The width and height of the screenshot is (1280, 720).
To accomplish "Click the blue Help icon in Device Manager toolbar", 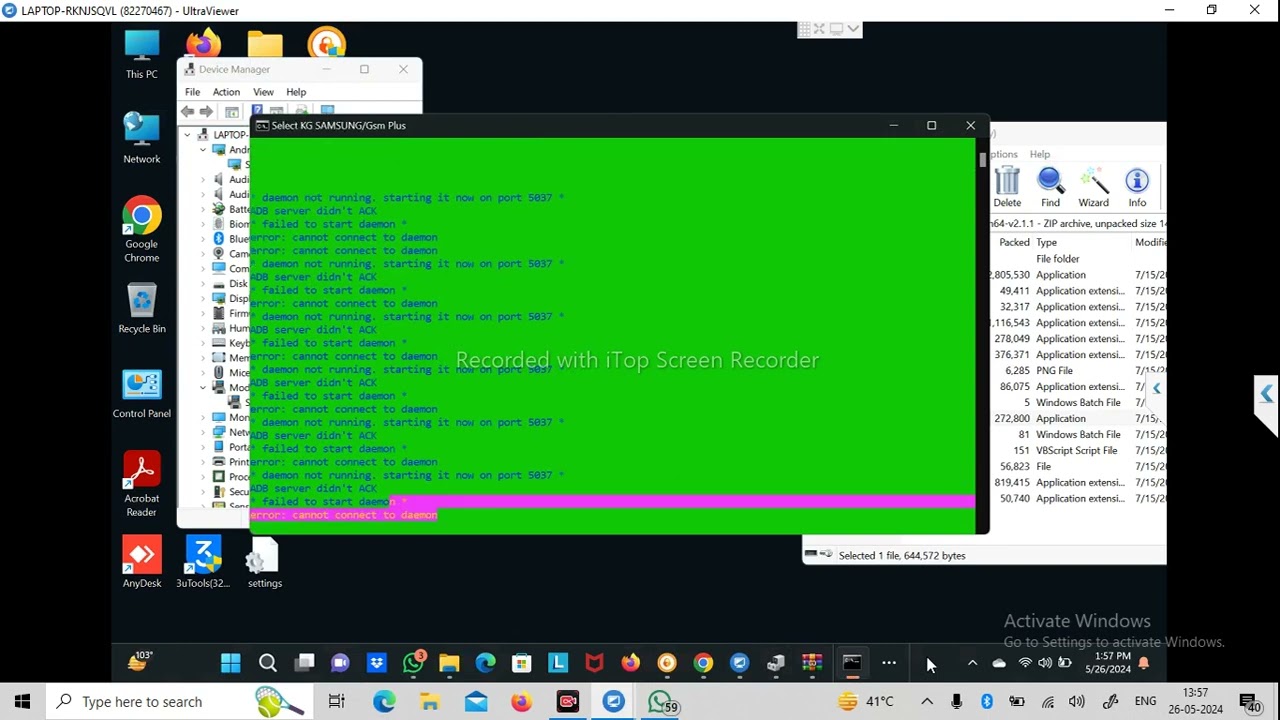I will pos(257,111).
